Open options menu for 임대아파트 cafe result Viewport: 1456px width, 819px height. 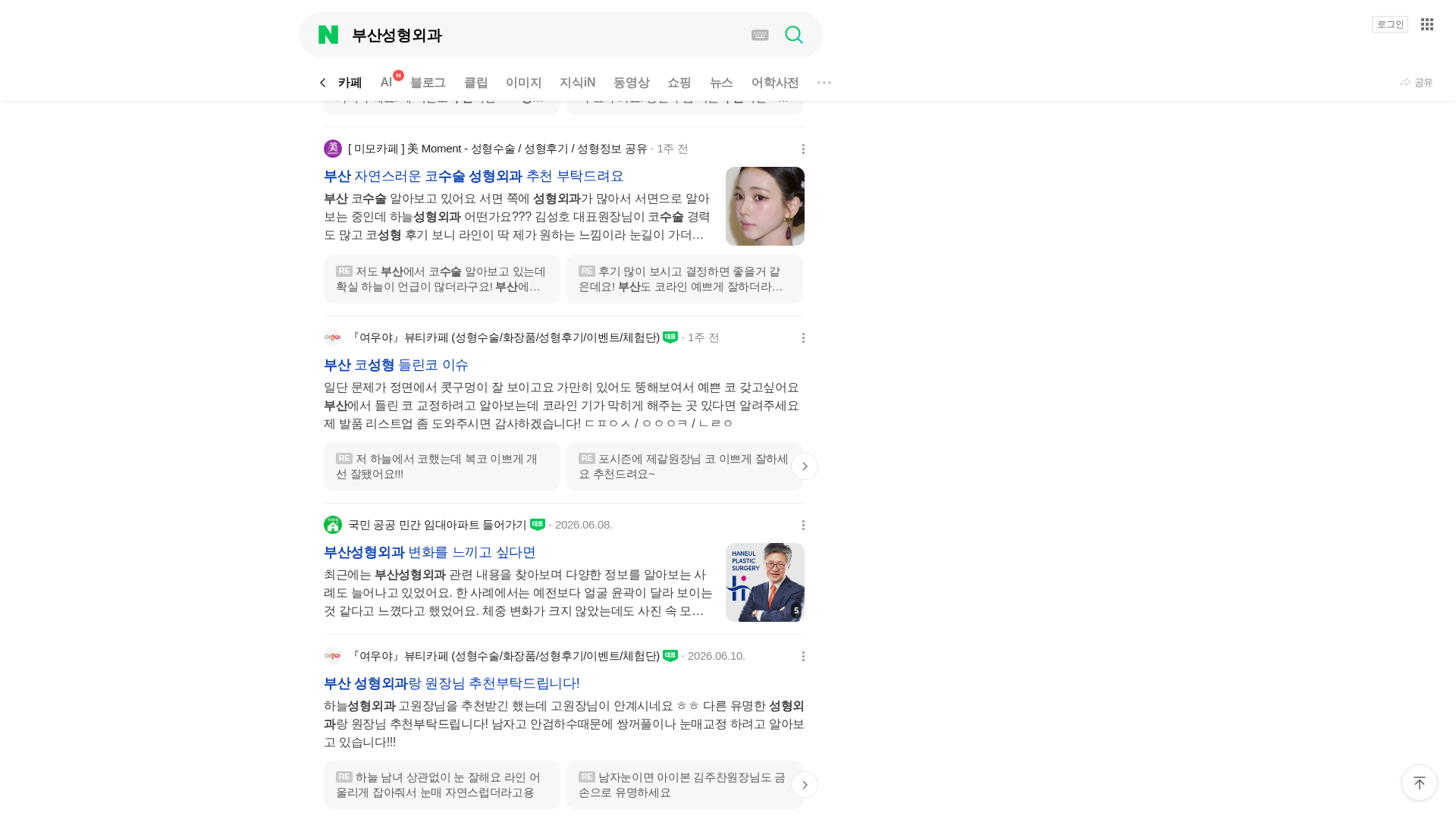804,525
